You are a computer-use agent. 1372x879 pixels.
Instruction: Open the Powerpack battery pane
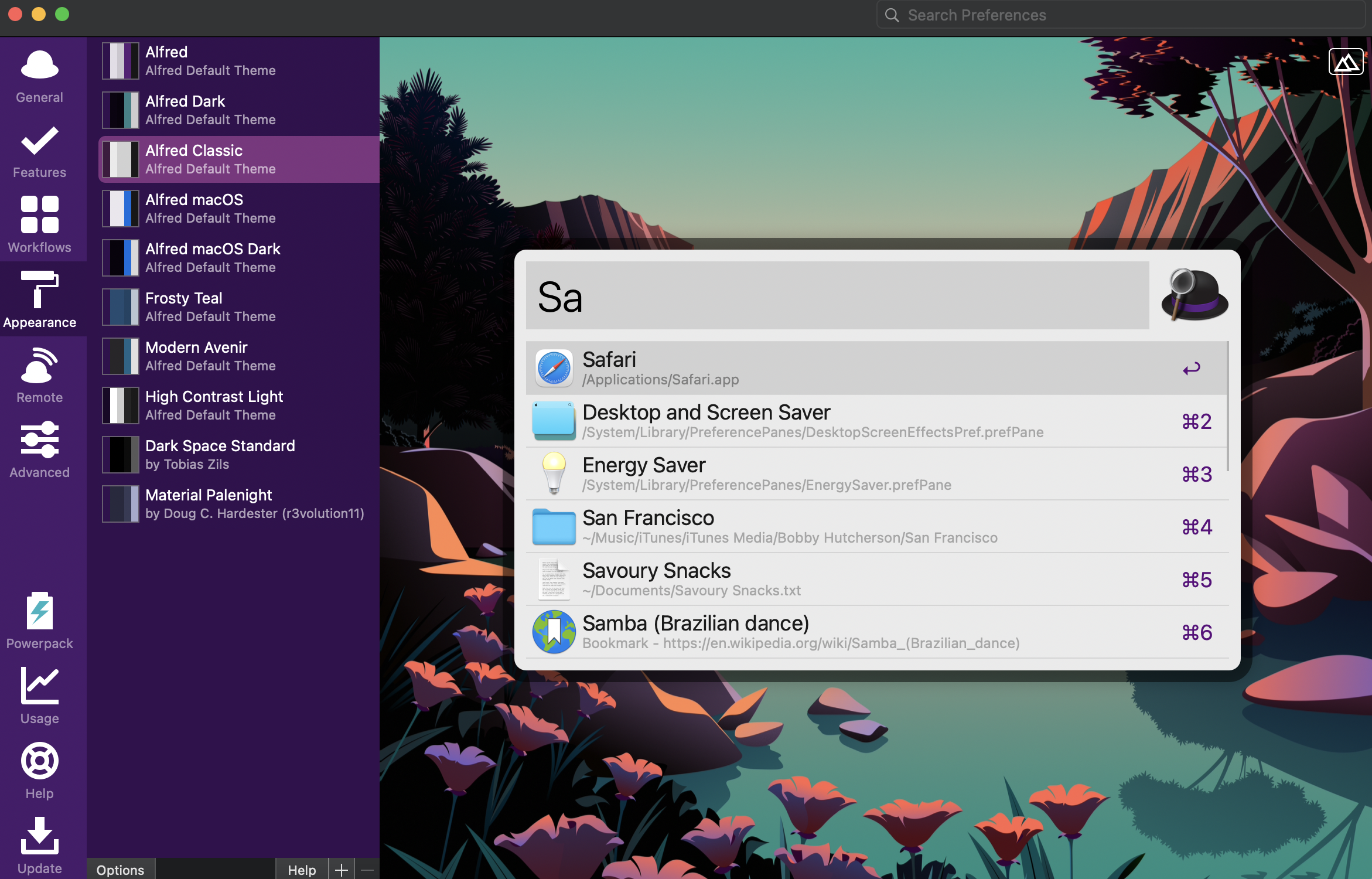[39, 621]
